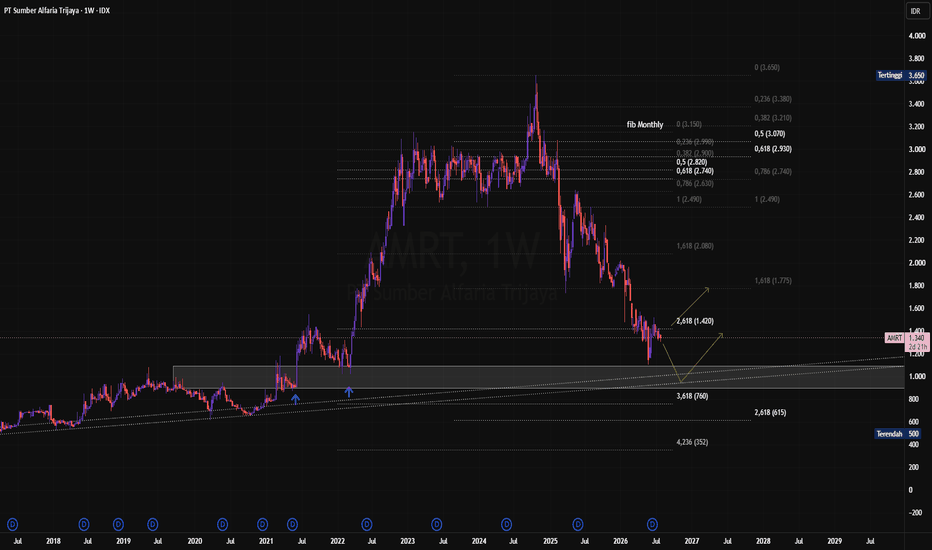The height and width of the screenshot is (550, 932).
Task: Click the dividend D marker above the 2019 label
Action: pyautogui.click(x=118, y=524)
